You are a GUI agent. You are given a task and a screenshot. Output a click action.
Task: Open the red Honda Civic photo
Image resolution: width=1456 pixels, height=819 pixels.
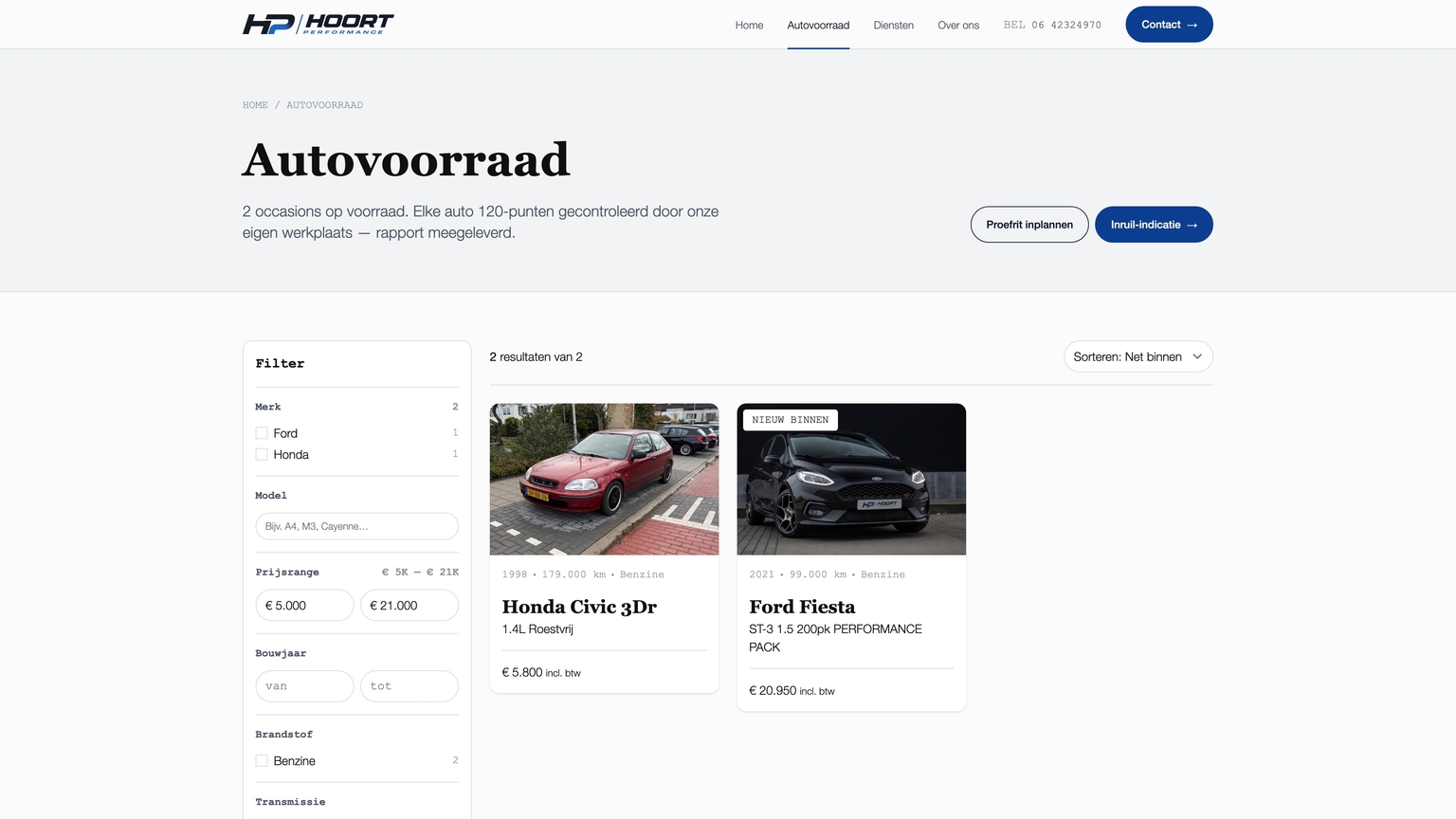point(604,480)
